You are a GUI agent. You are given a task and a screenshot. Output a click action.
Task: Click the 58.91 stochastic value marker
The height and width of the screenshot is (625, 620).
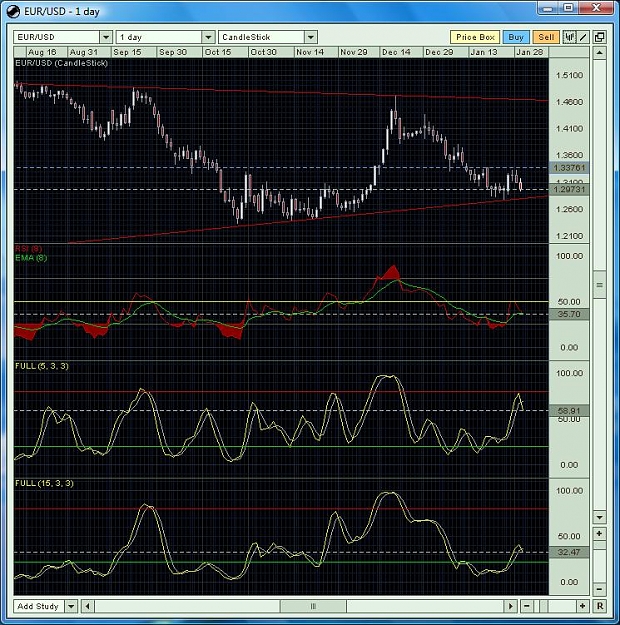[569, 411]
